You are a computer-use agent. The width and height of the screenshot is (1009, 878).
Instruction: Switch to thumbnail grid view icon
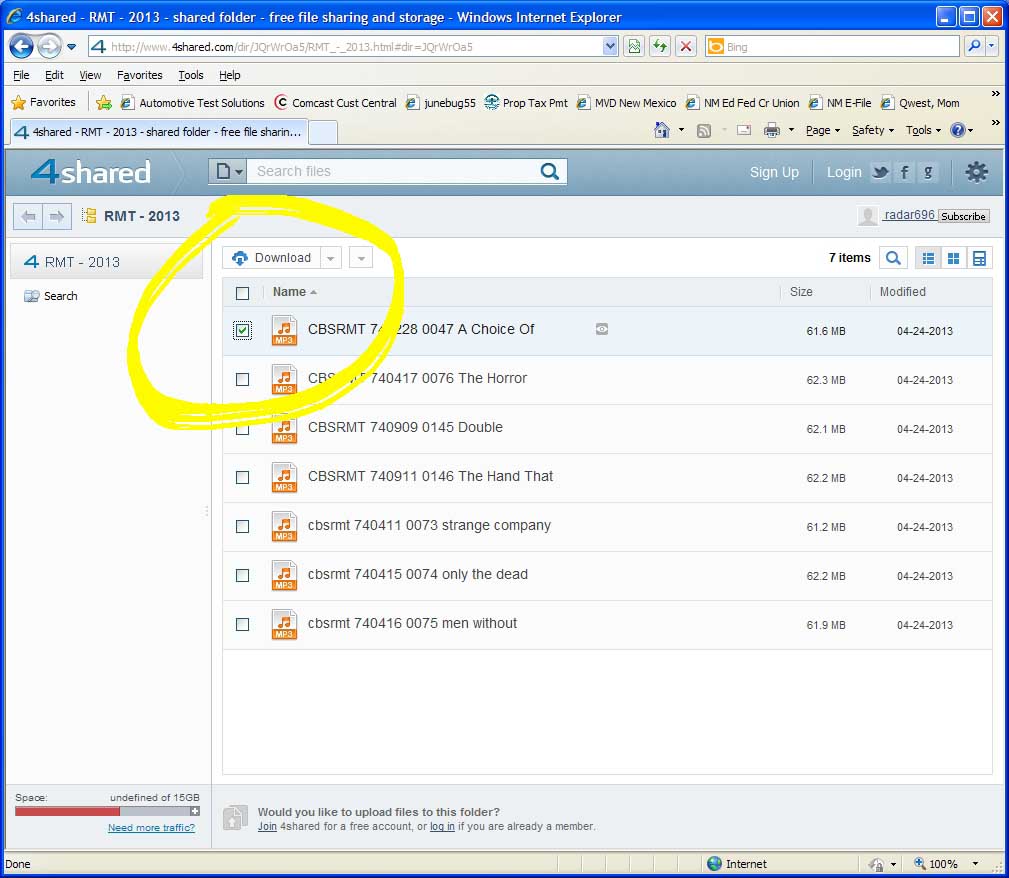(954, 258)
